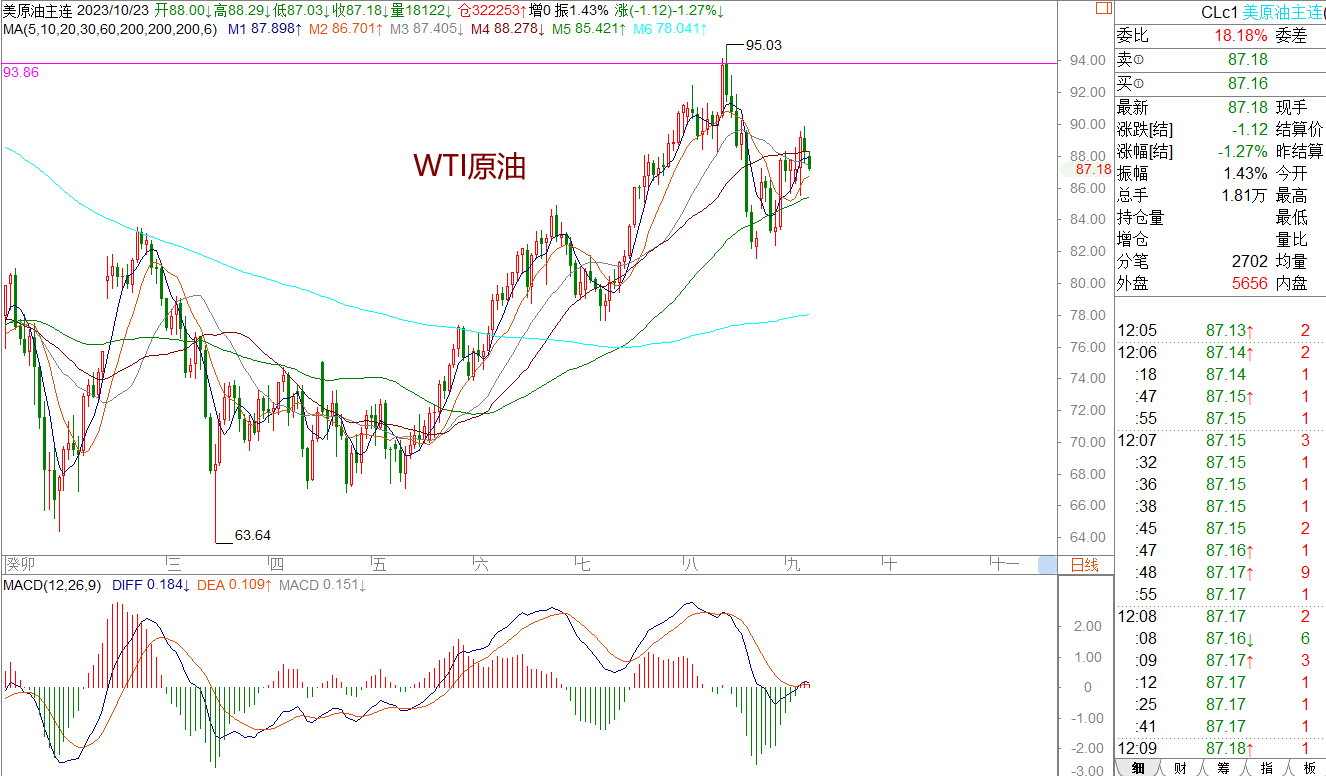Jump to month 六 on the time axis

(481, 565)
